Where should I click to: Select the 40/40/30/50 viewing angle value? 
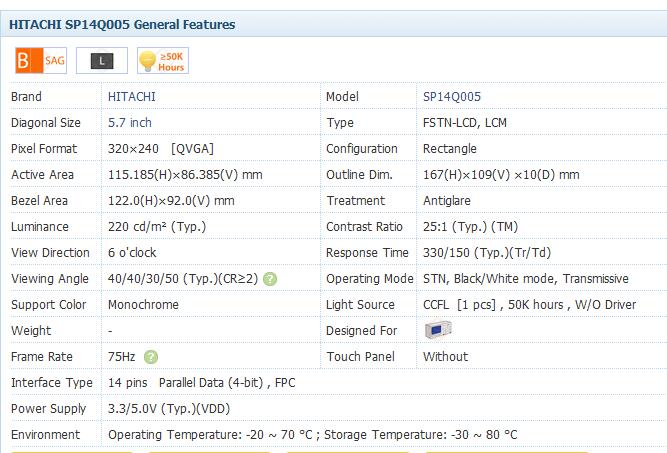(x=183, y=279)
